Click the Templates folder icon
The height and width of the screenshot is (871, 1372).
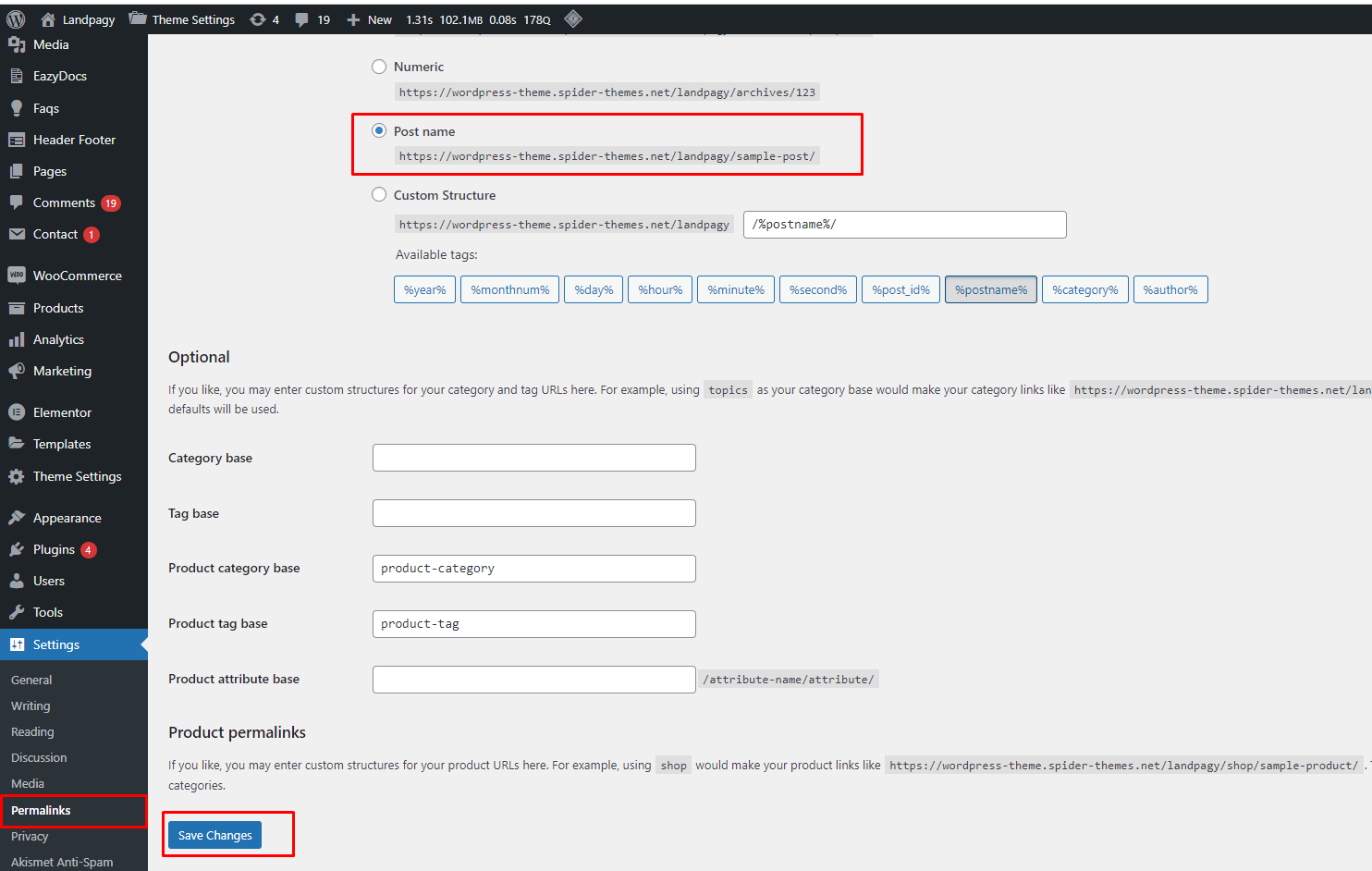click(17, 444)
